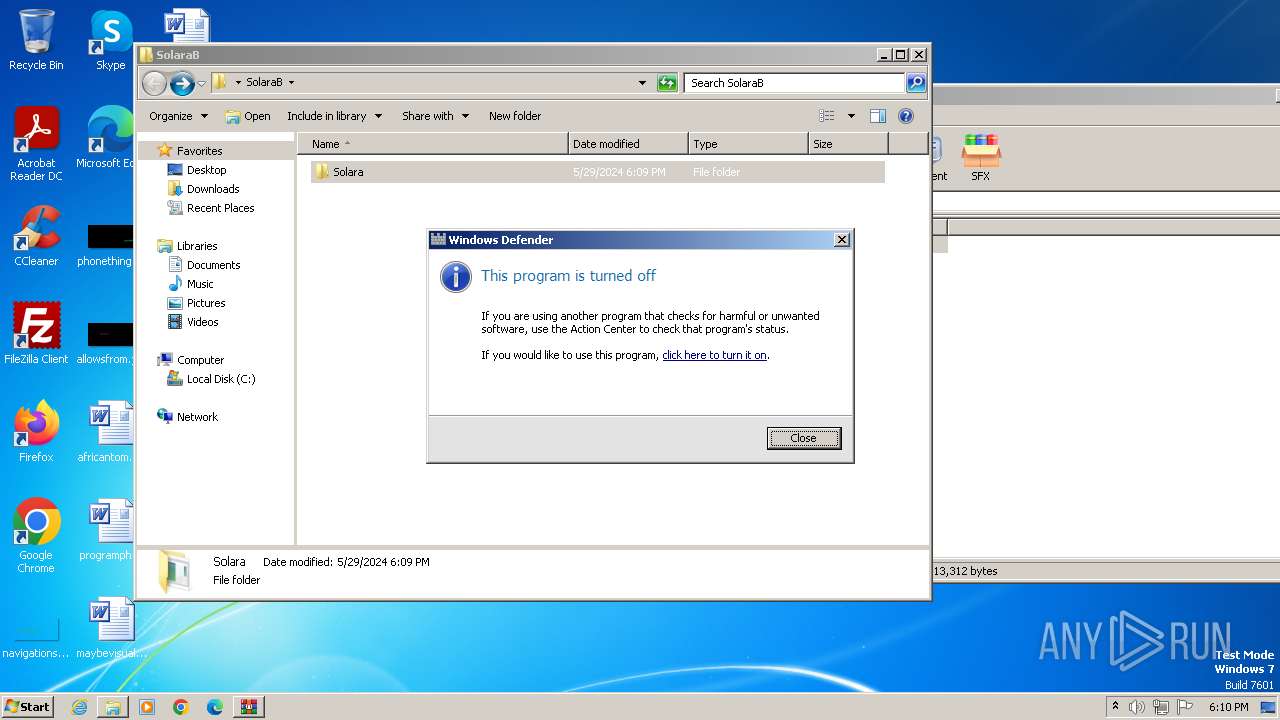1280x720 pixels.
Task: Click the Back navigation arrow
Action: click(154, 83)
